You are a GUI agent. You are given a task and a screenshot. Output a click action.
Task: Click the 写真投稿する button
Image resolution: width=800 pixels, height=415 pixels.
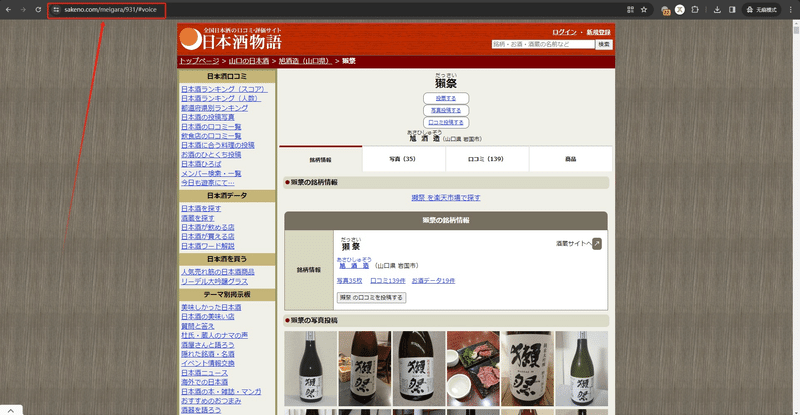pos(446,110)
